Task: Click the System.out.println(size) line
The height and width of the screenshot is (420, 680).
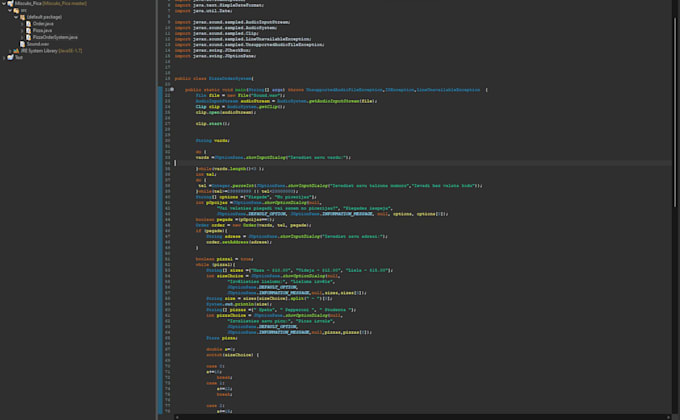Action: tap(239, 304)
